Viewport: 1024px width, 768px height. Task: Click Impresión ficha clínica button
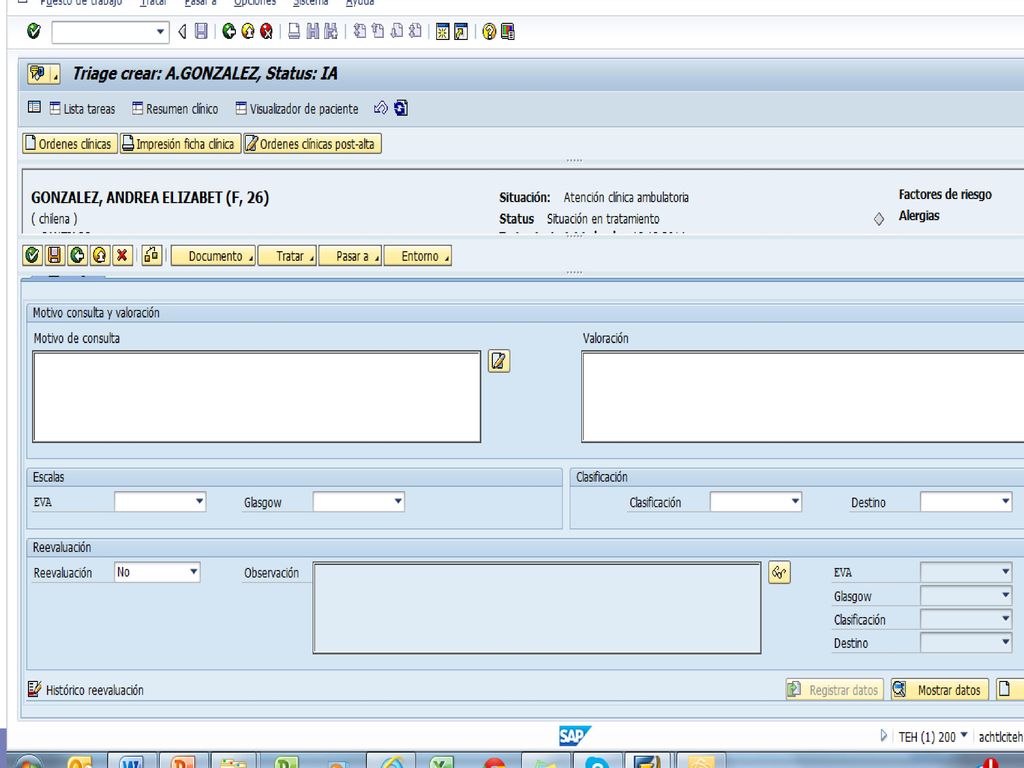pos(180,144)
